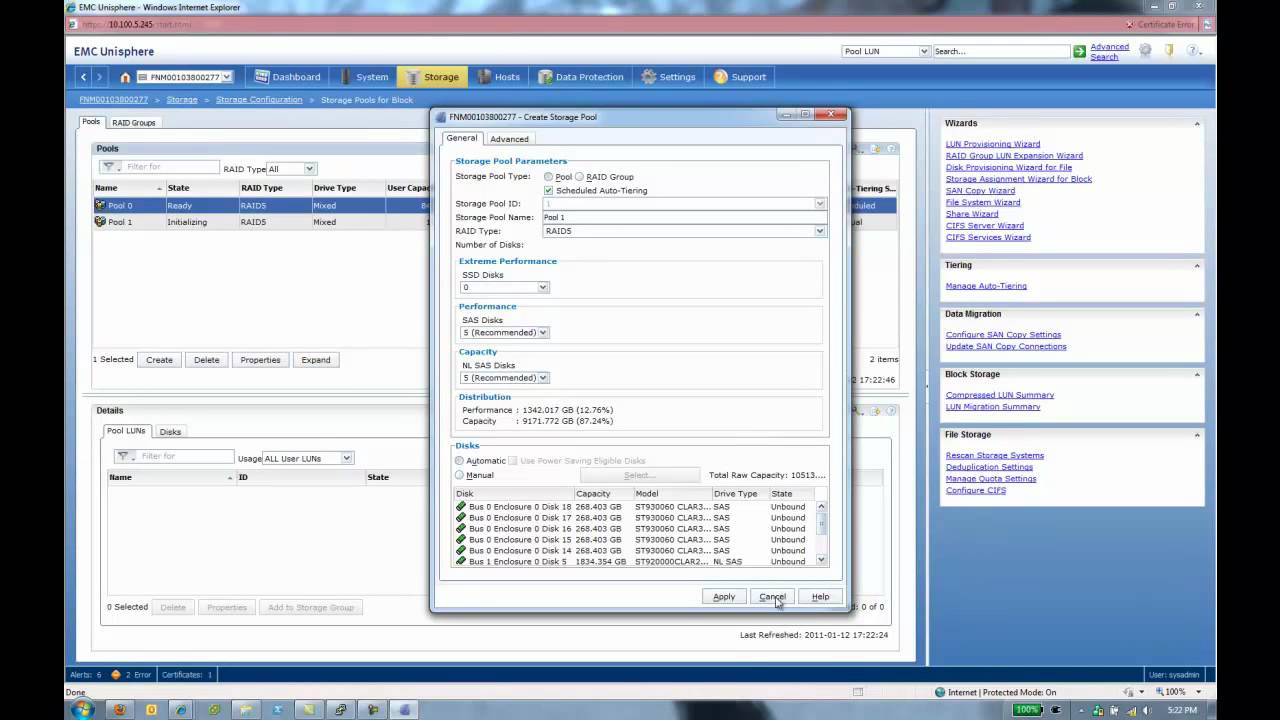1280x720 pixels.
Task: Click the Home icon in navigation bar
Action: (125, 77)
